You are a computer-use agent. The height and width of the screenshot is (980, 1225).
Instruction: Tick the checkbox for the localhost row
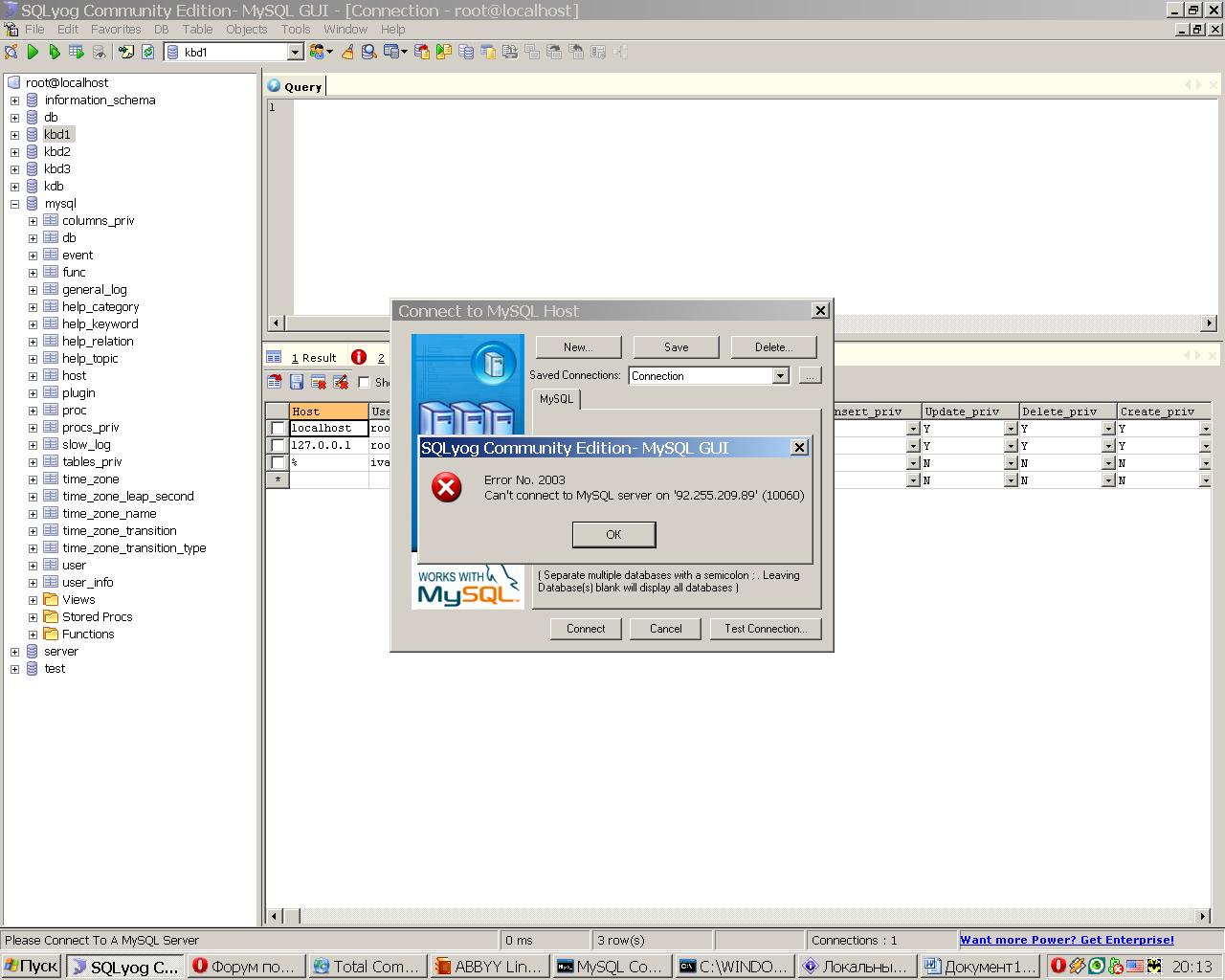[278, 428]
